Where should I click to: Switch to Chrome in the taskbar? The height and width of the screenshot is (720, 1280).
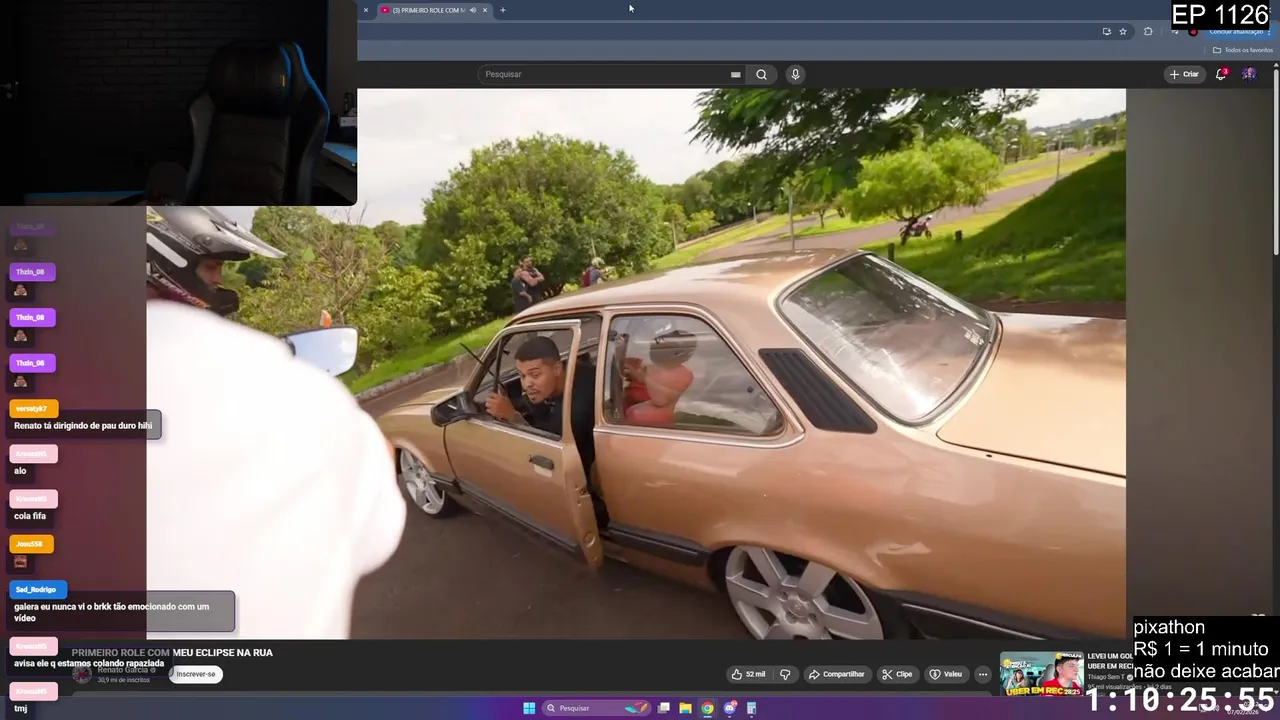pyautogui.click(x=708, y=708)
